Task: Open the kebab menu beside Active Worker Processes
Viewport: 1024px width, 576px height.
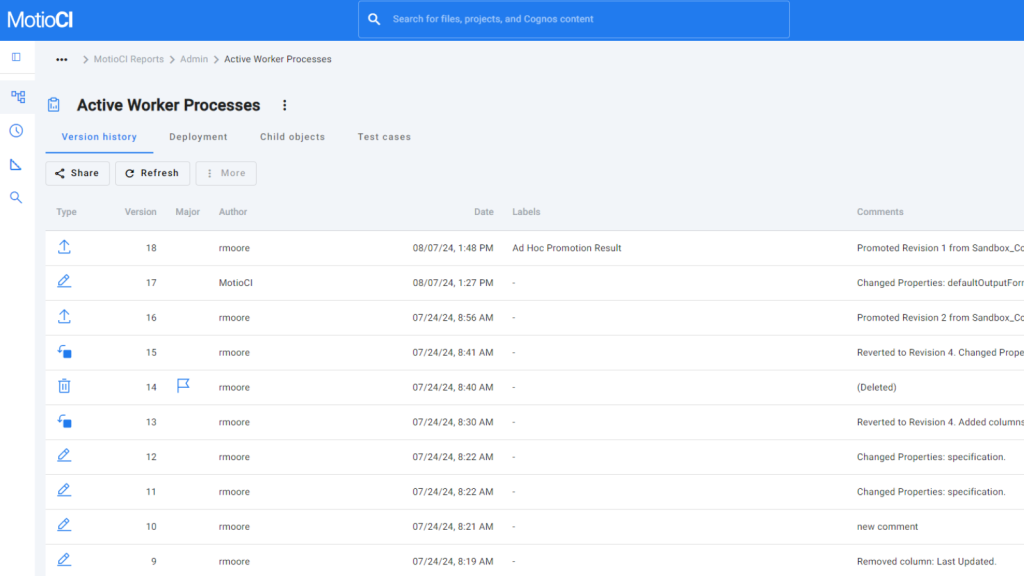Action: point(284,105)
